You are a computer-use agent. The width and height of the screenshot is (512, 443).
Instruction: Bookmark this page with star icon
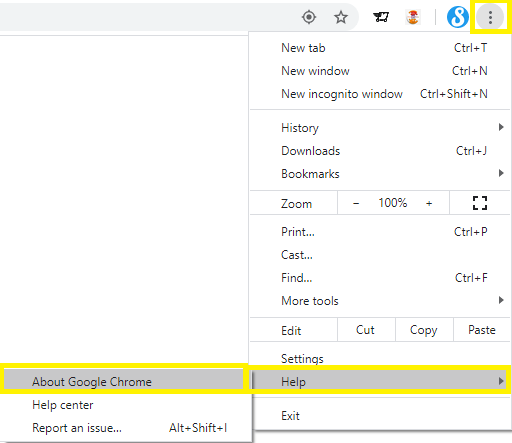(341, 17)
